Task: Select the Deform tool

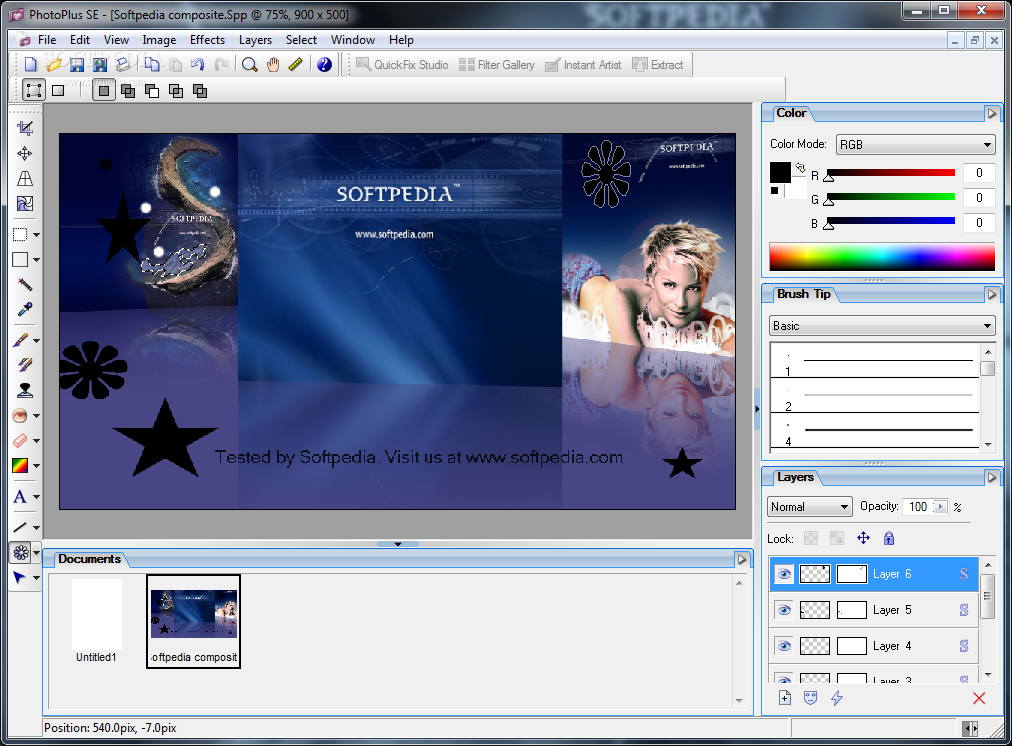Action: pyautogui.click(x=25, y=178)
